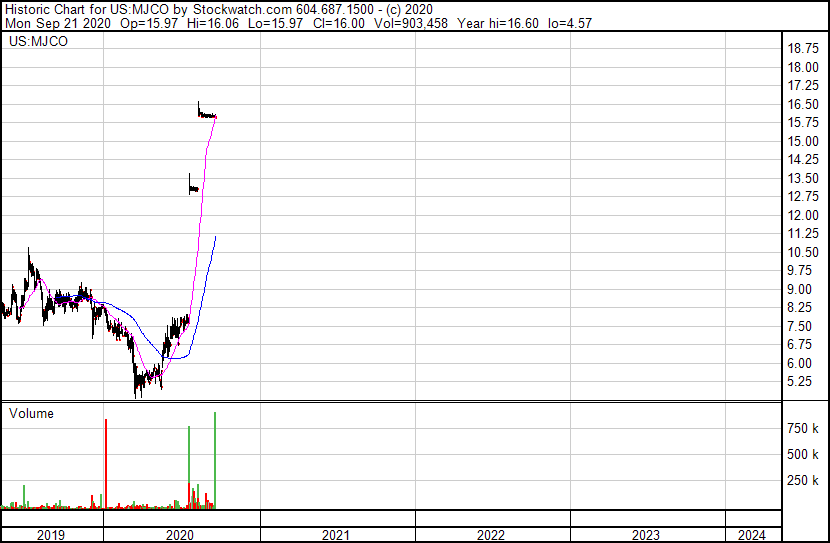
Task: Click the 17.25 price axis label
Action: pyautogui.click(x=803, y=85)
